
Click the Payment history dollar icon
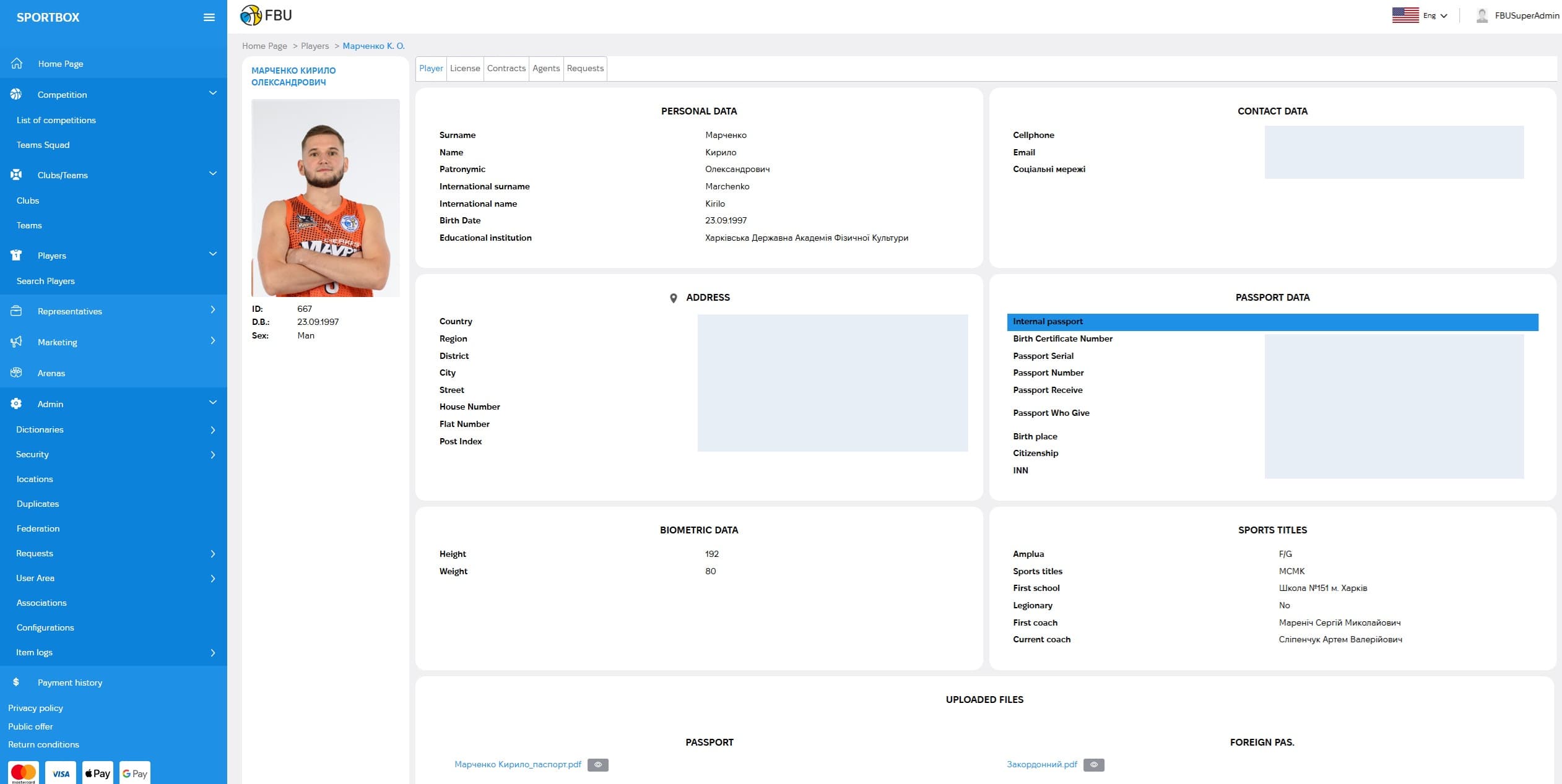coord(16,682)
